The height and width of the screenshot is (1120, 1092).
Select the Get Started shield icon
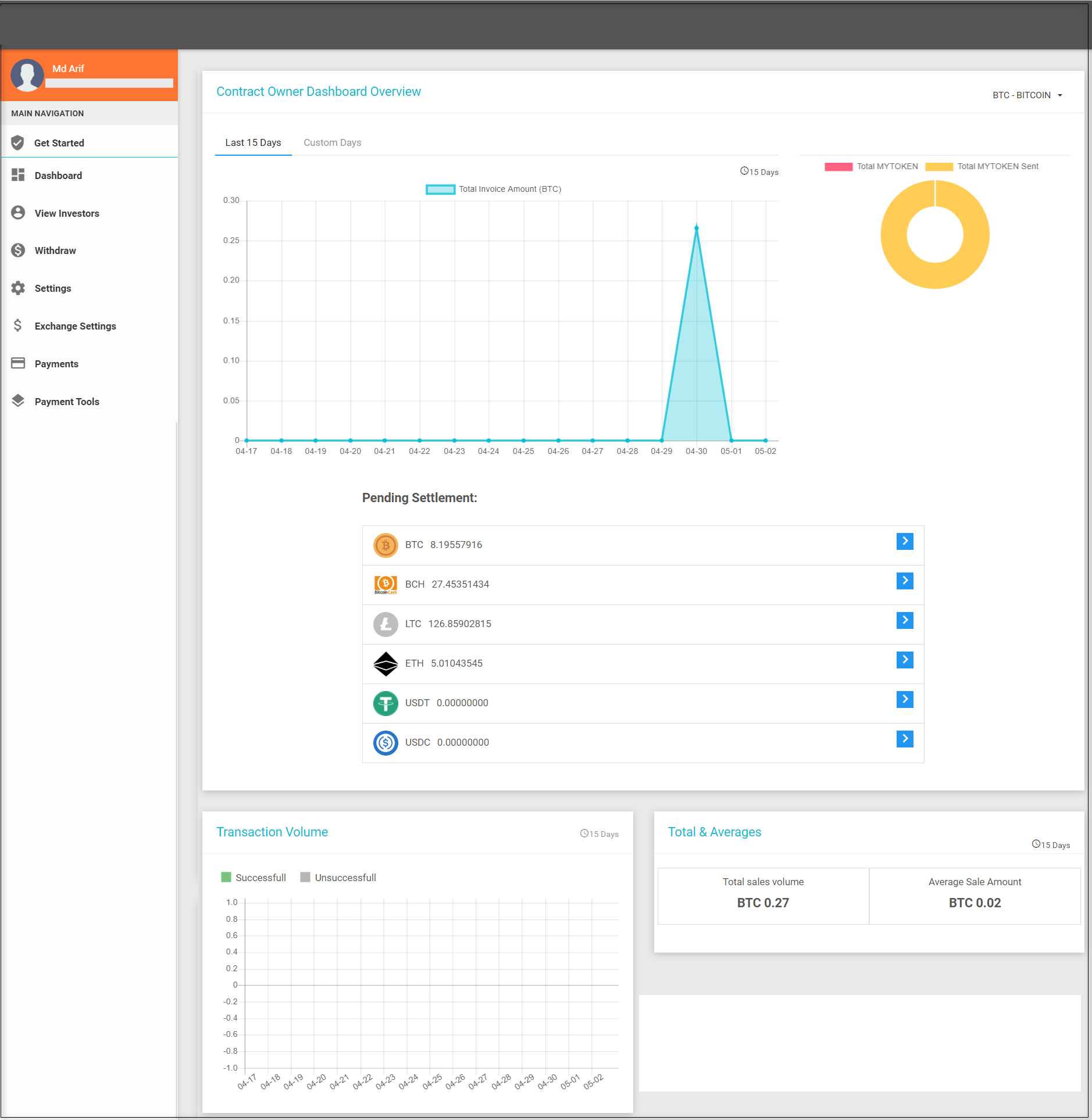tap(18, 142)
